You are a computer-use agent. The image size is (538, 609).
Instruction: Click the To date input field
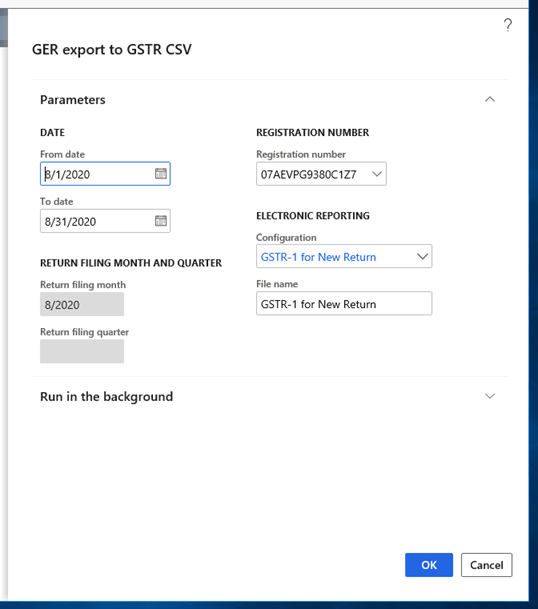[105, 221]
